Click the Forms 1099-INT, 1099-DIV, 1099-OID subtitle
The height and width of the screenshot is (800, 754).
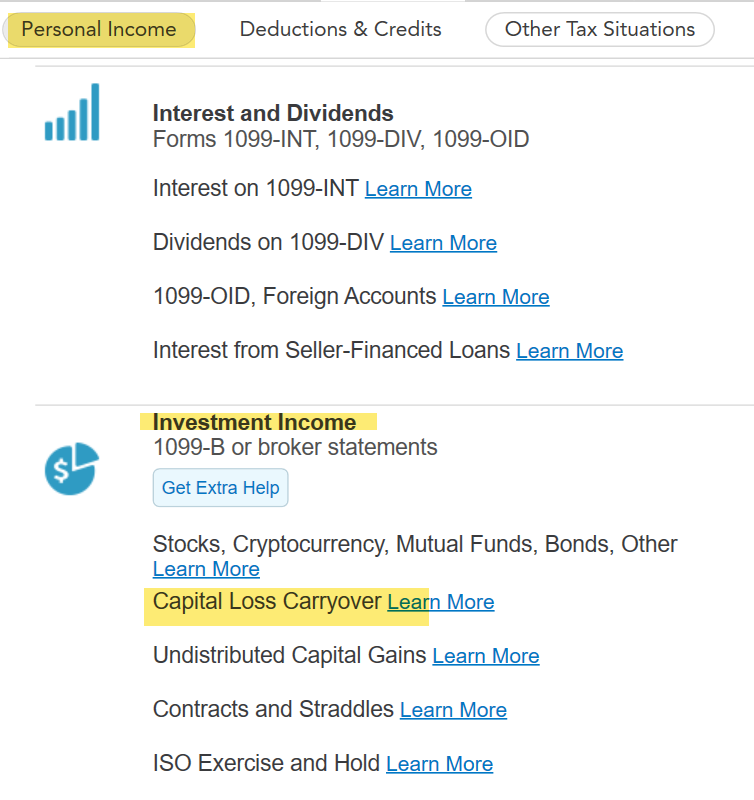coord(340,139)
